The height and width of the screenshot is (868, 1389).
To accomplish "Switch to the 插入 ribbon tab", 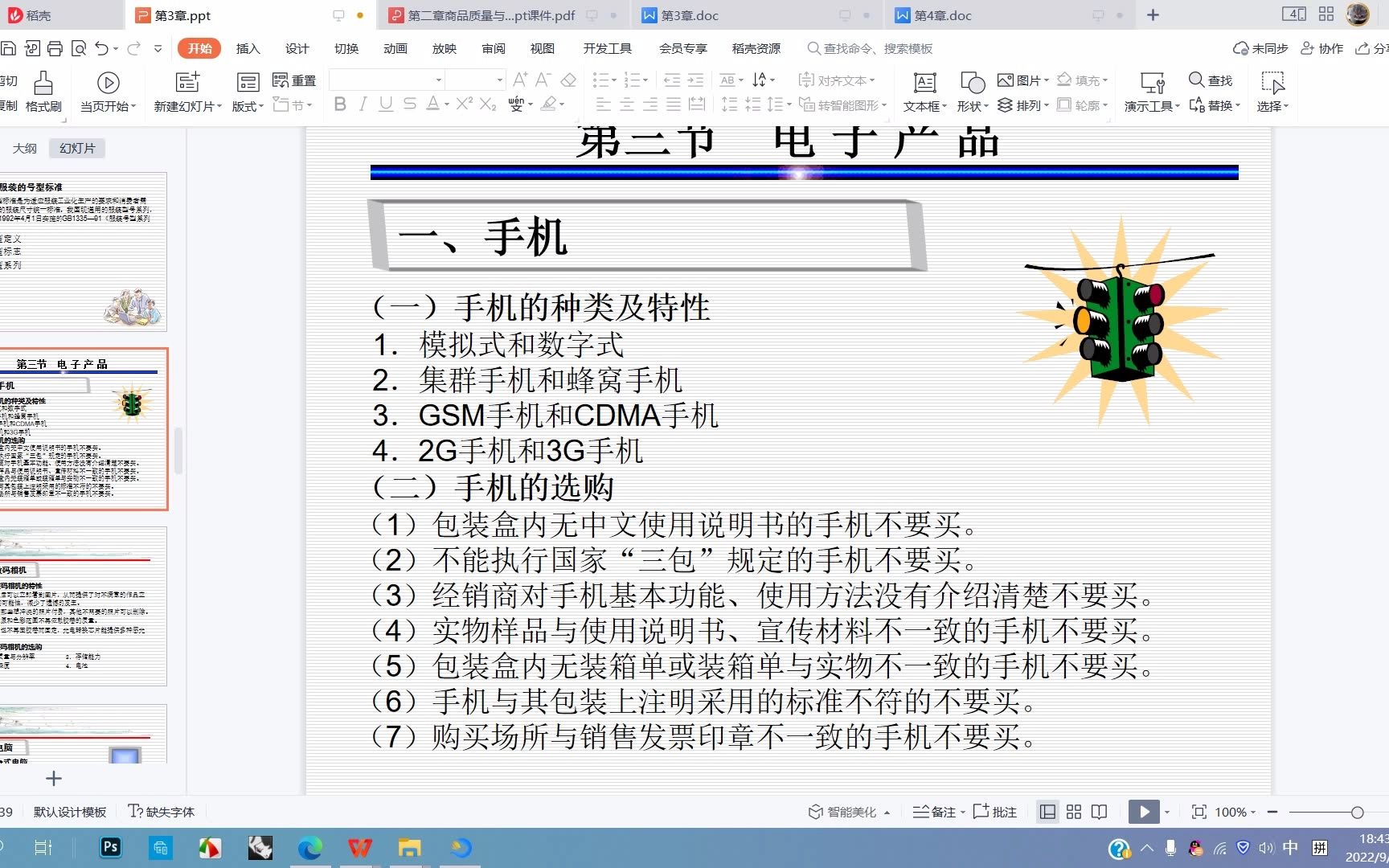I will [x=248, y=48].
